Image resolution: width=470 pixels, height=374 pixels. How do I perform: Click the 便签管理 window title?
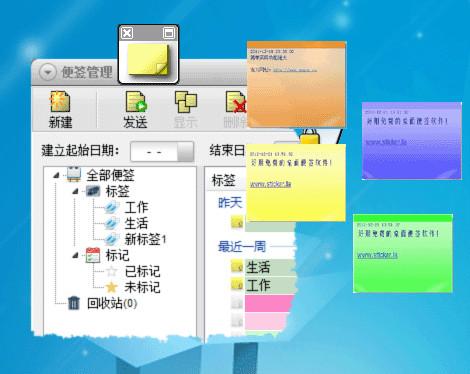click(x=87, y=72)
